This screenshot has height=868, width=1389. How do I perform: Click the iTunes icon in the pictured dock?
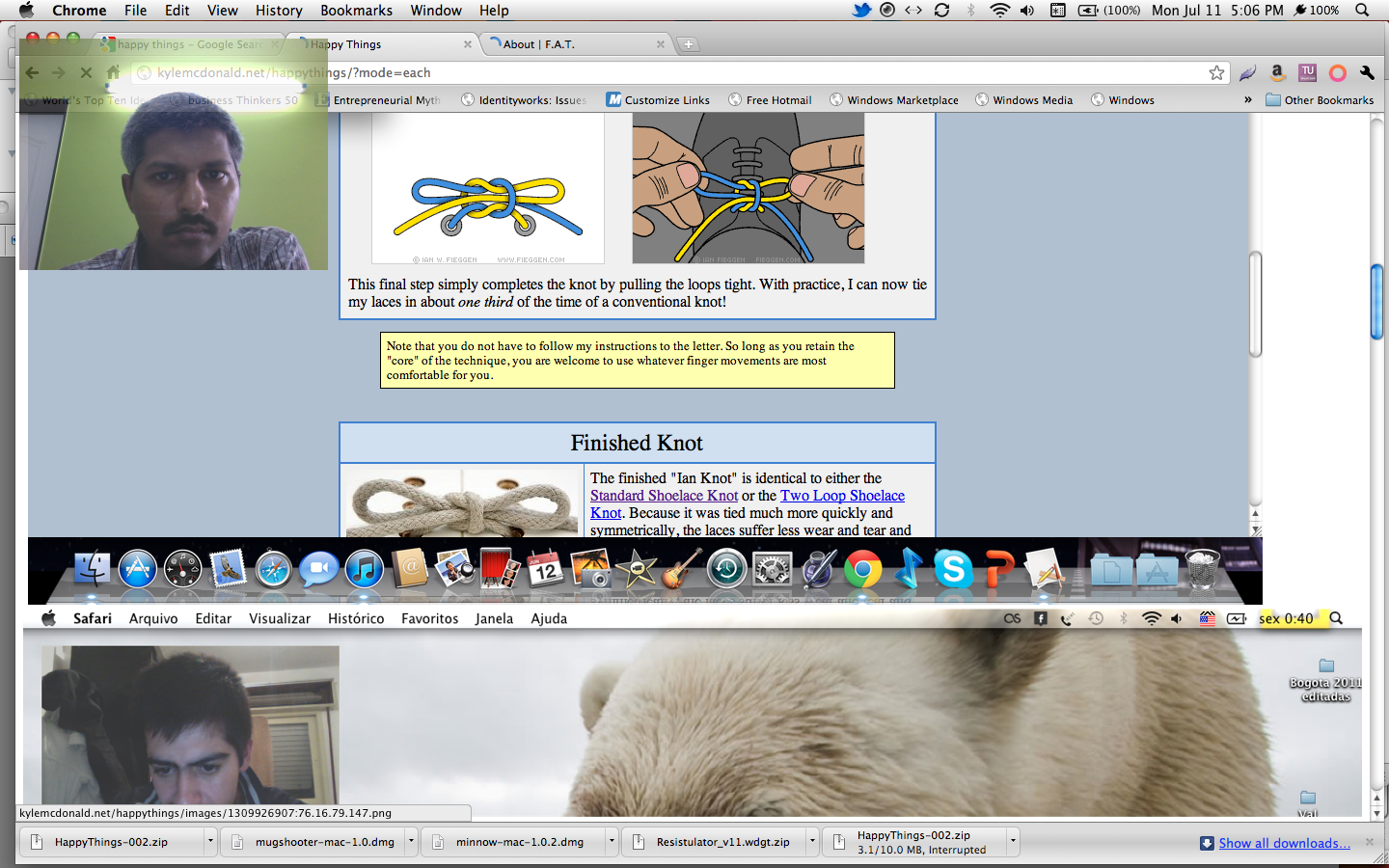[x=365, y=569]
